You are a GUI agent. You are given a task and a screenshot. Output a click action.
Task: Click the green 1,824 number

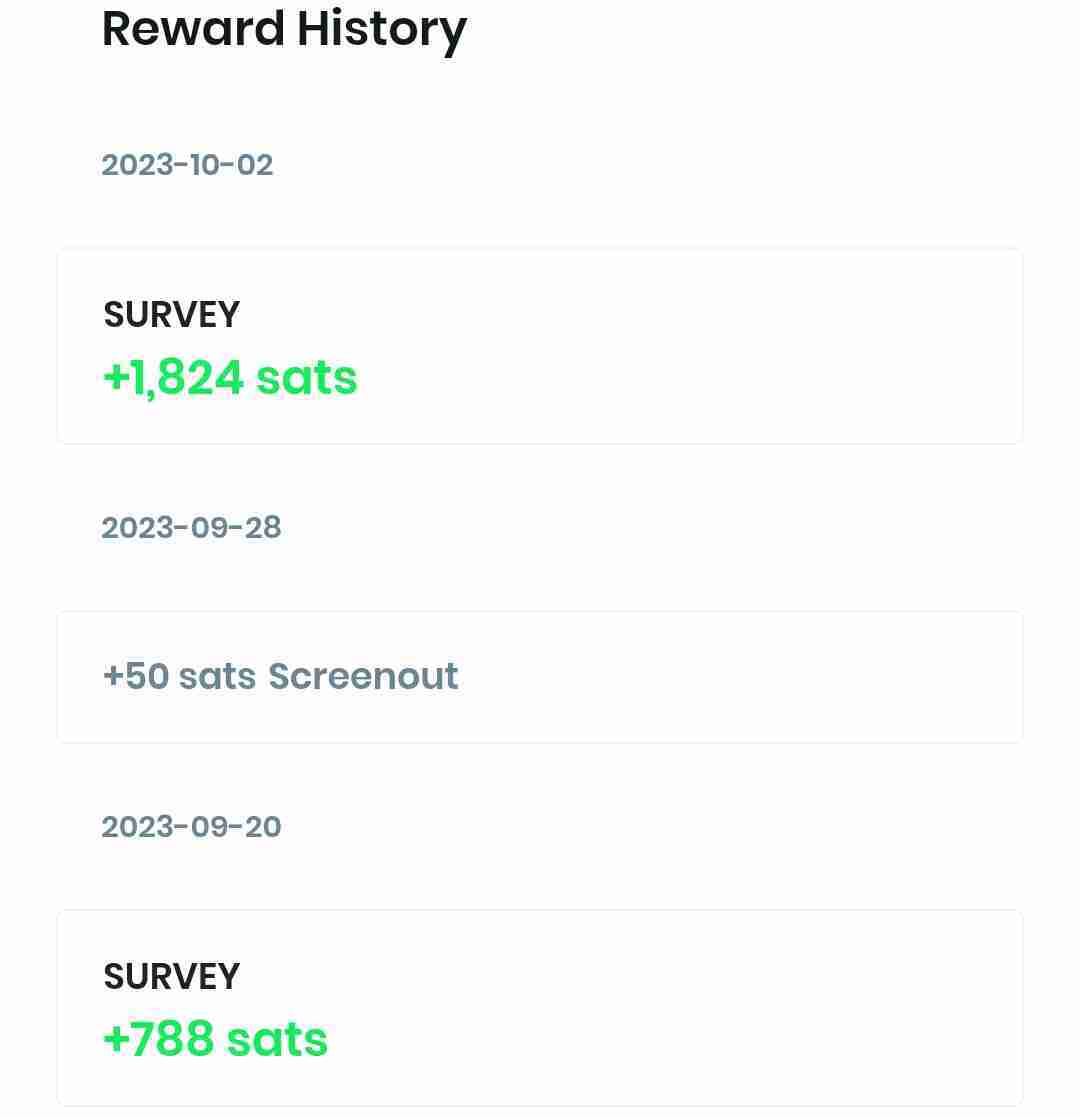(x=187, y=378)
